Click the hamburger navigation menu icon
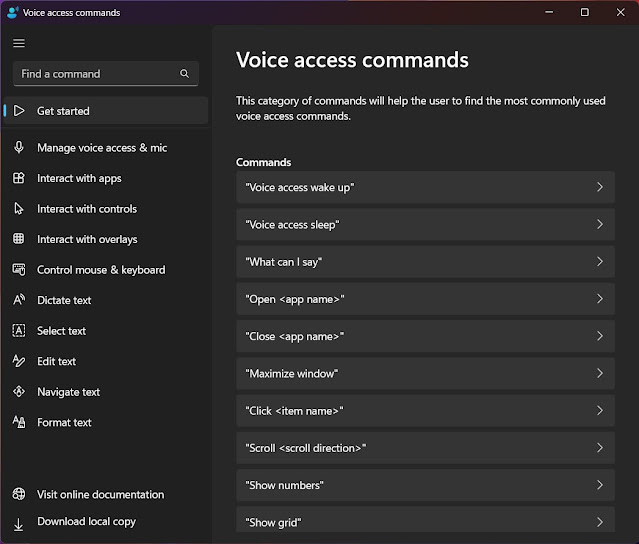 (19, 43)
